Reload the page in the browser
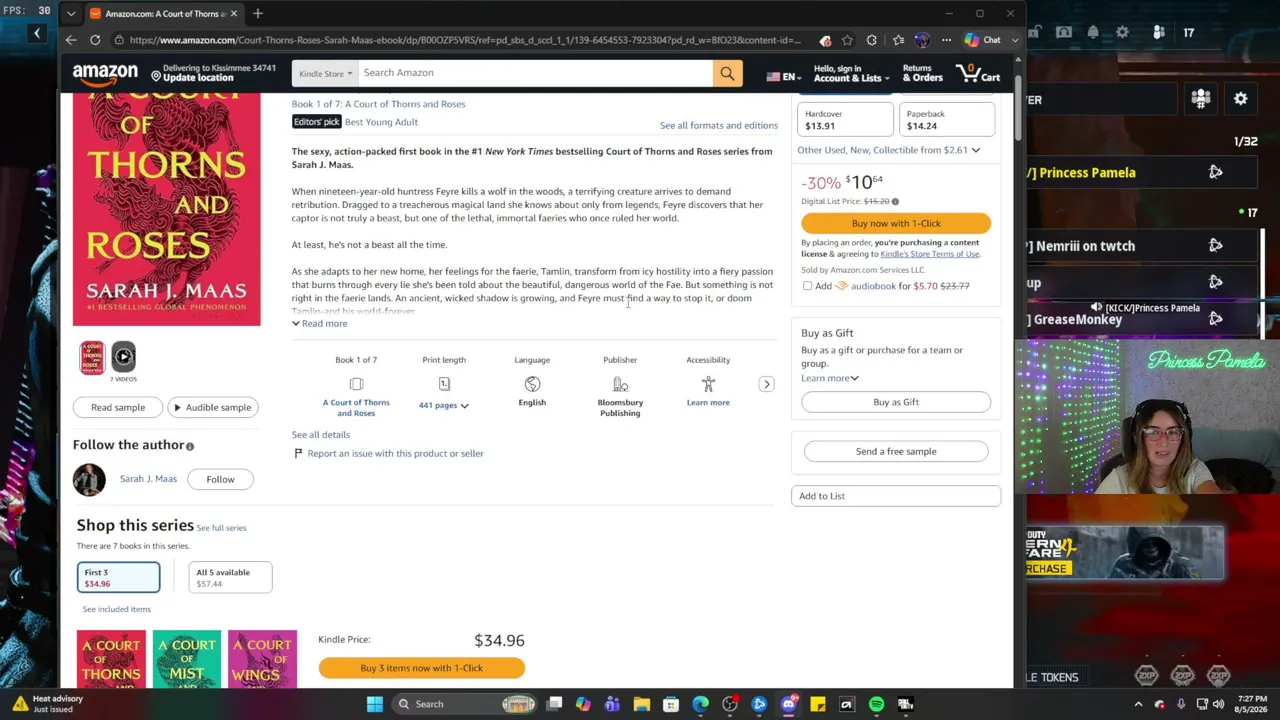 pyautogui.click(x=95, y=40)
